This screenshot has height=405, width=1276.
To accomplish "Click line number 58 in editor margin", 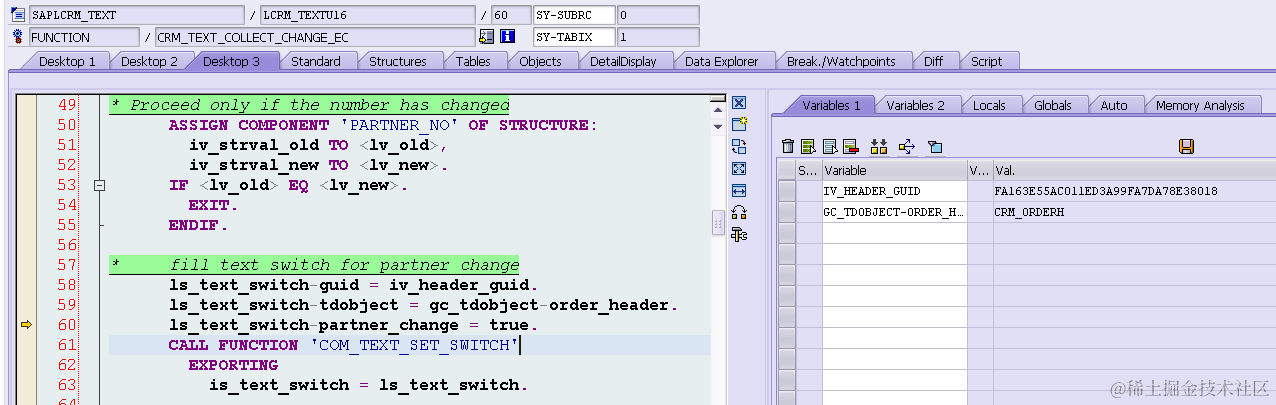I will [x=67, y=285].
